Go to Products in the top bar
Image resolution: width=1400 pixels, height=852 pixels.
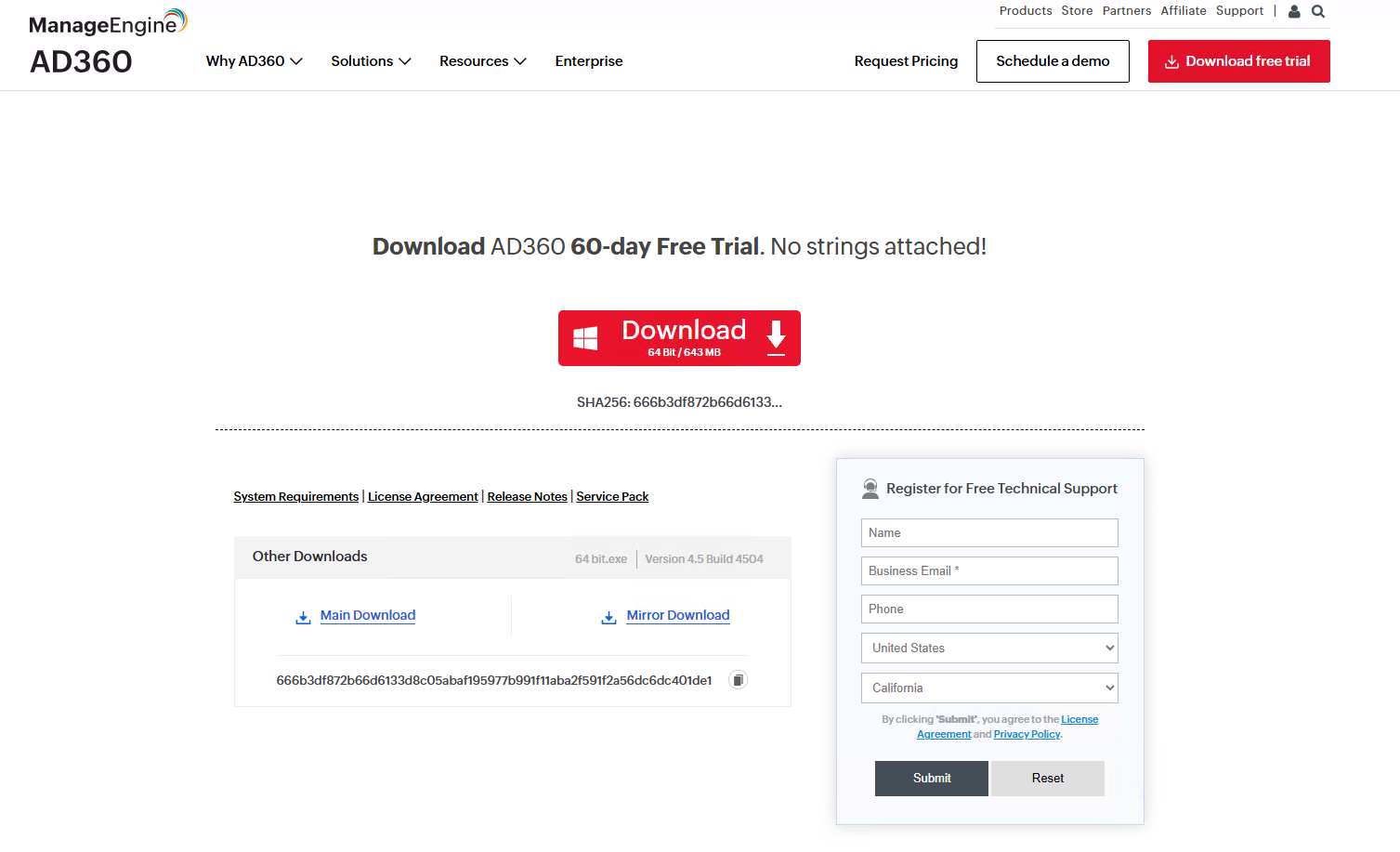pyautogui.click(x=1026, y=11)
